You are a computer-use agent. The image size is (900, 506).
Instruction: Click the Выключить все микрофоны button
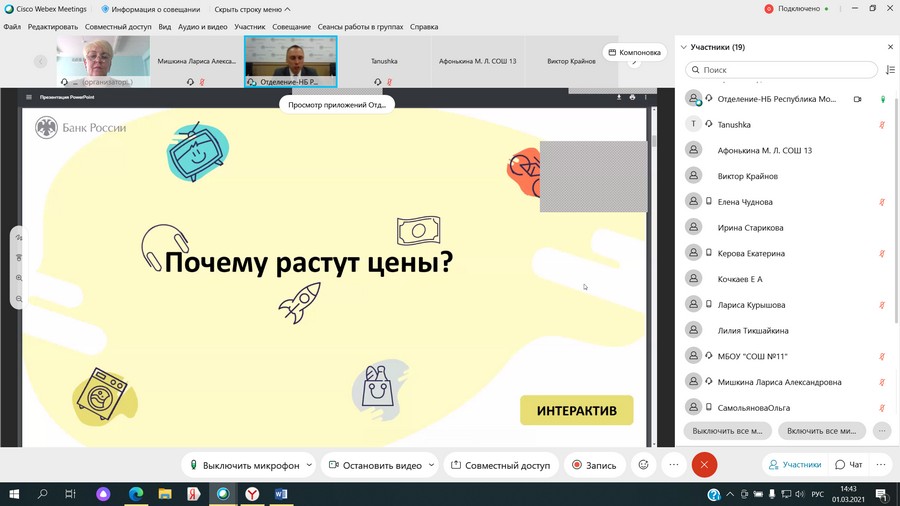click(728, 431)
